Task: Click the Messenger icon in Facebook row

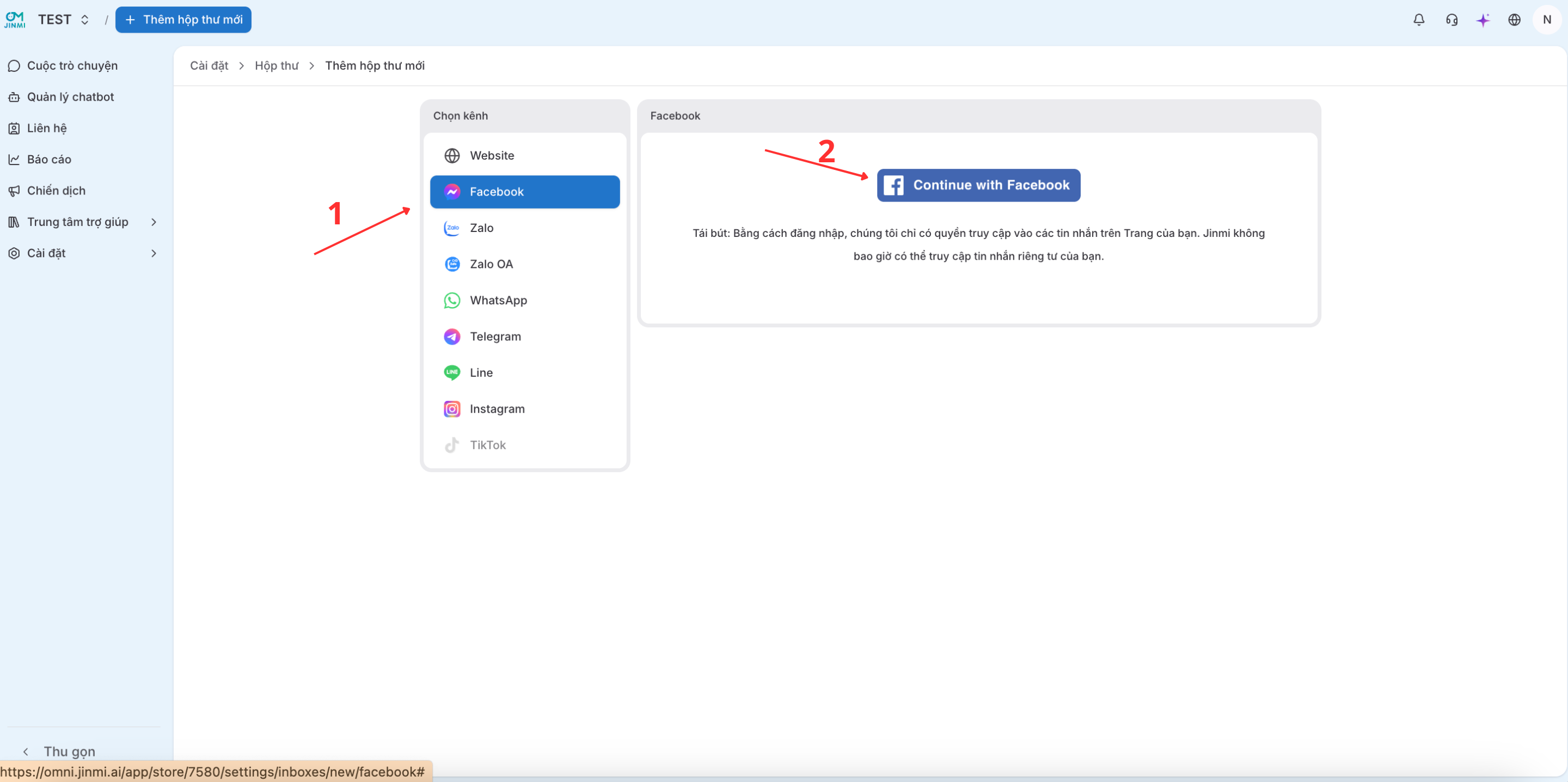Action: 452,191
